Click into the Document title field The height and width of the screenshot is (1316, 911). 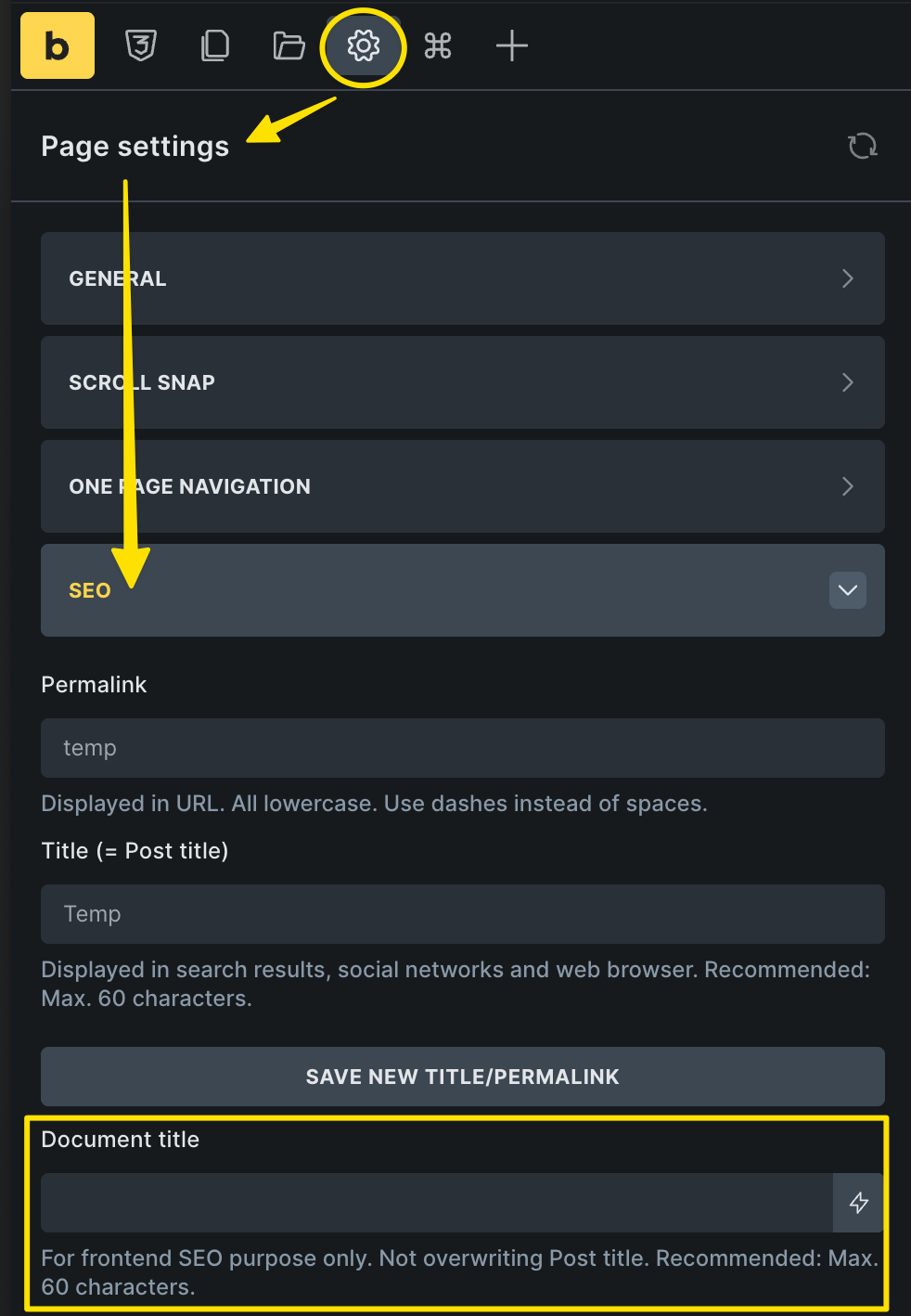click(x=436, y=1203)
